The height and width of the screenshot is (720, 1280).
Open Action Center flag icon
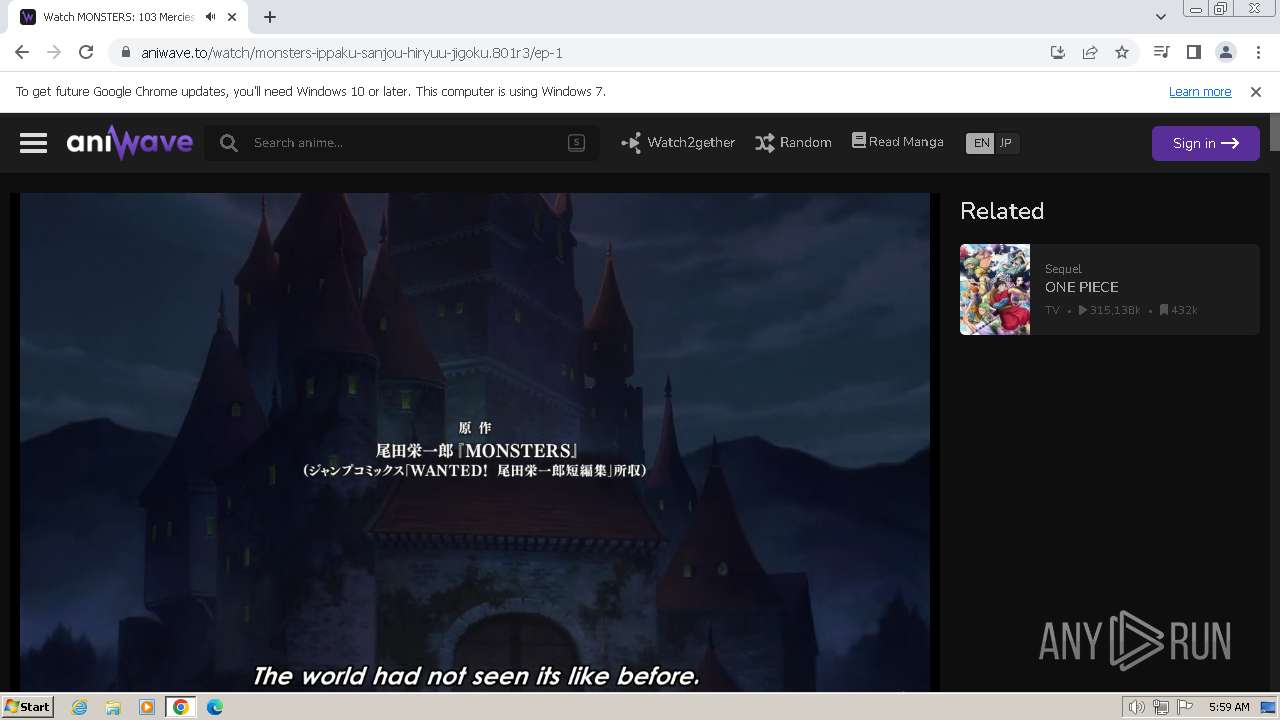(x=1186, y=707)
